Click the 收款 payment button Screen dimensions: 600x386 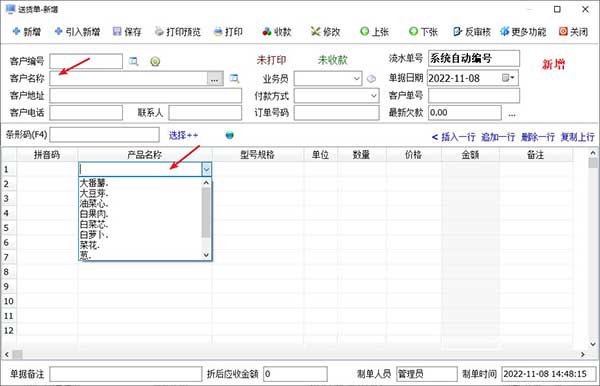pyautogui.click(x=277, y=32)
